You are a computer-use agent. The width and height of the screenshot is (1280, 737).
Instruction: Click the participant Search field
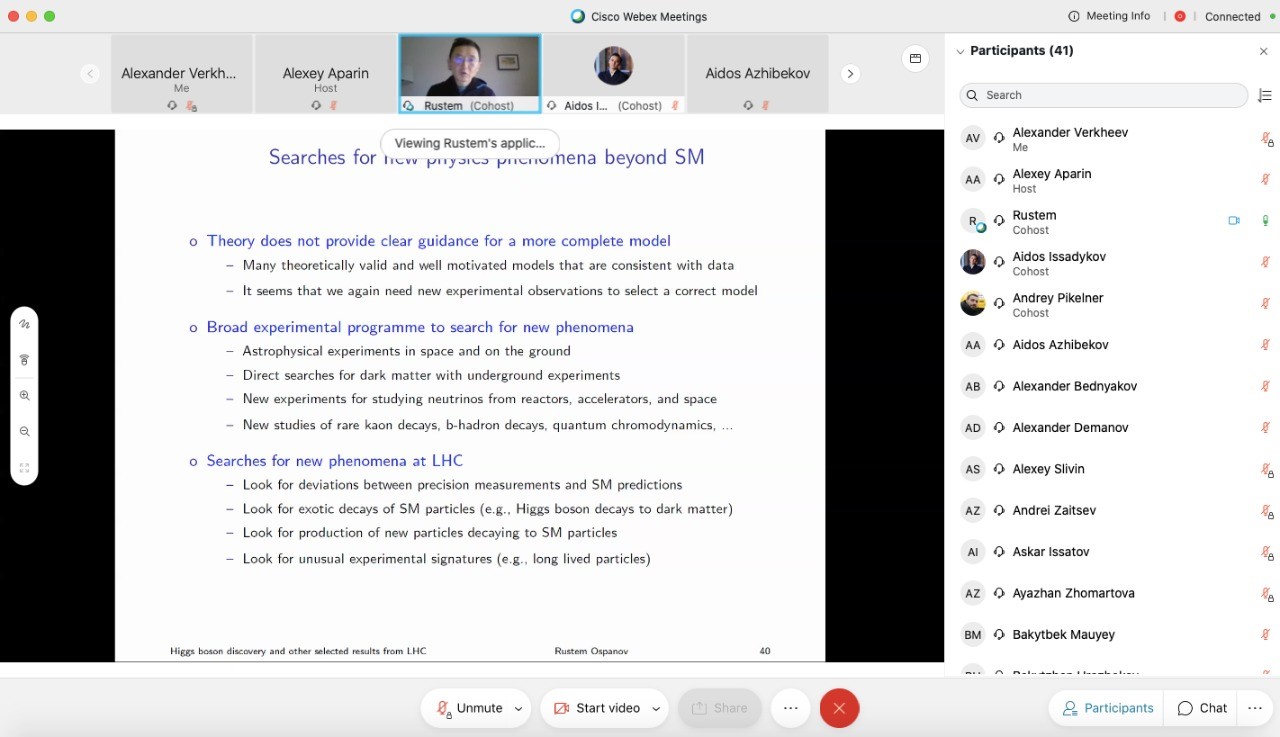pos(1104,95)
